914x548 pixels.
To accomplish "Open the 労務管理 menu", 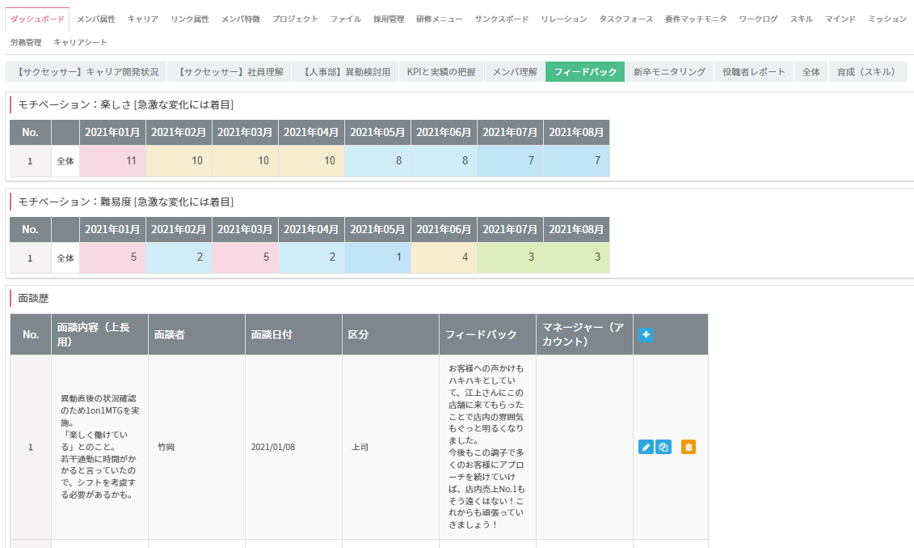I will [x=26, y=43].
